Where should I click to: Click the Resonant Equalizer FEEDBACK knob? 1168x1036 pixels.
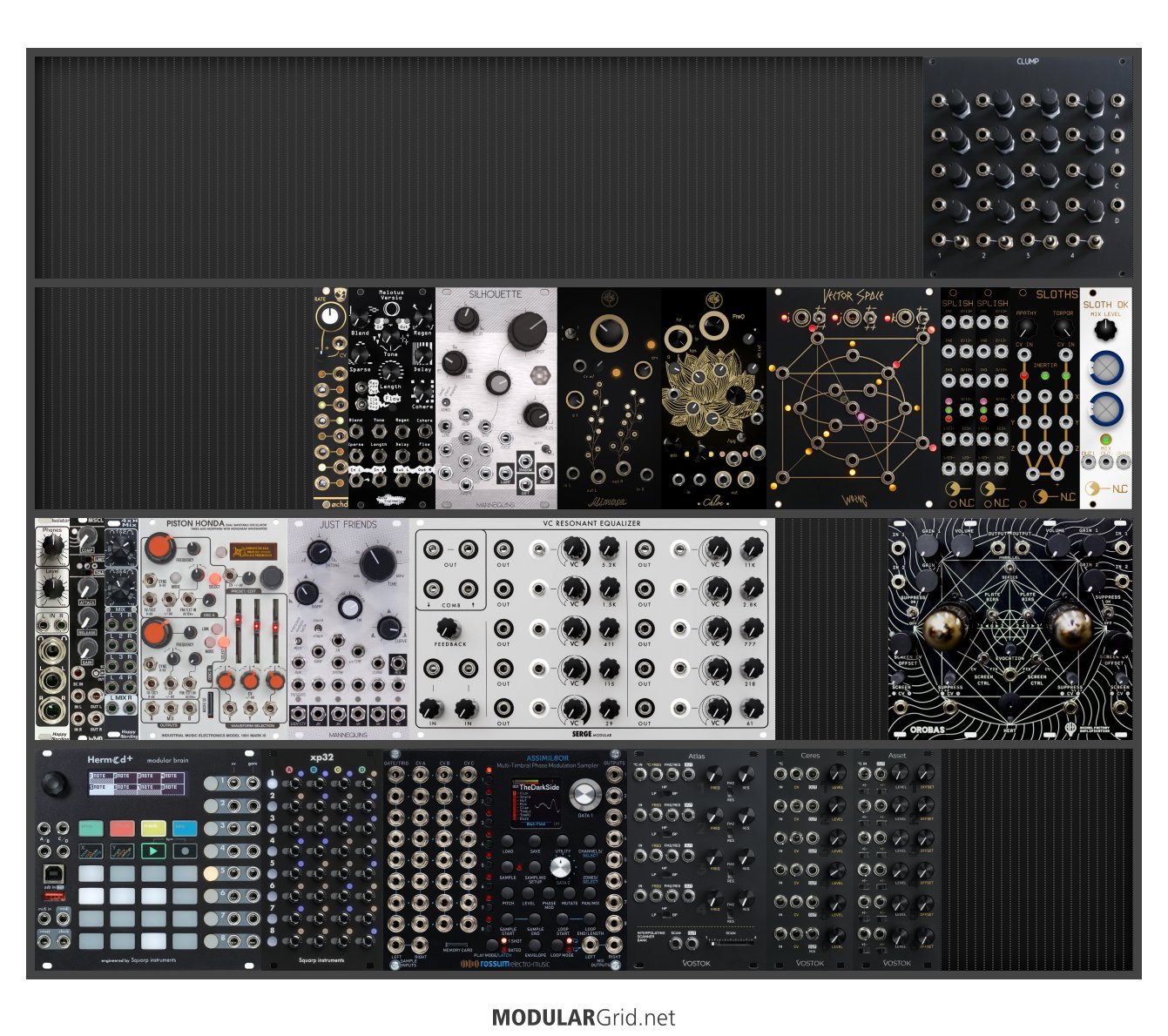(449, 629)
